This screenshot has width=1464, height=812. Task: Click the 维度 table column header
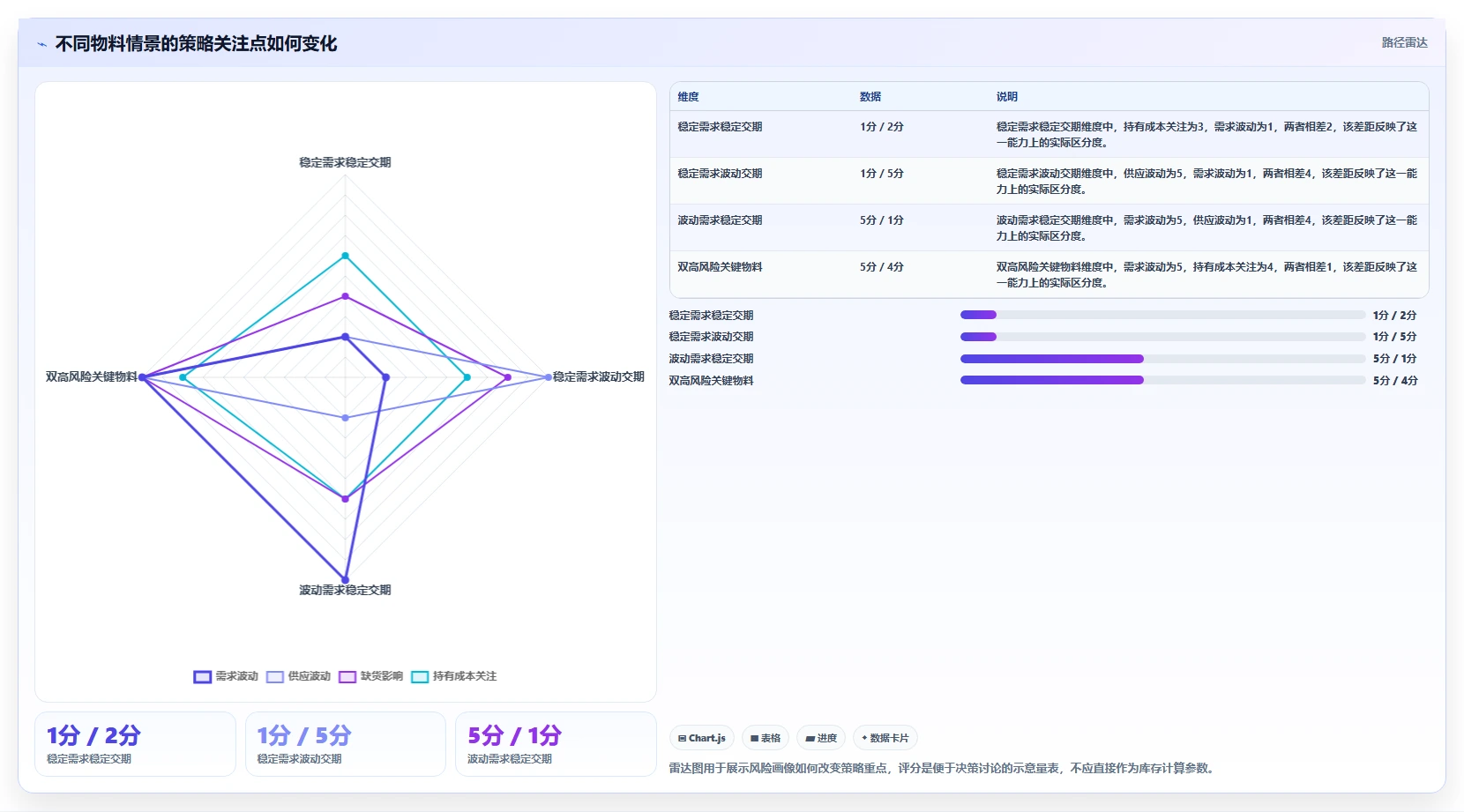click(689, 97)
